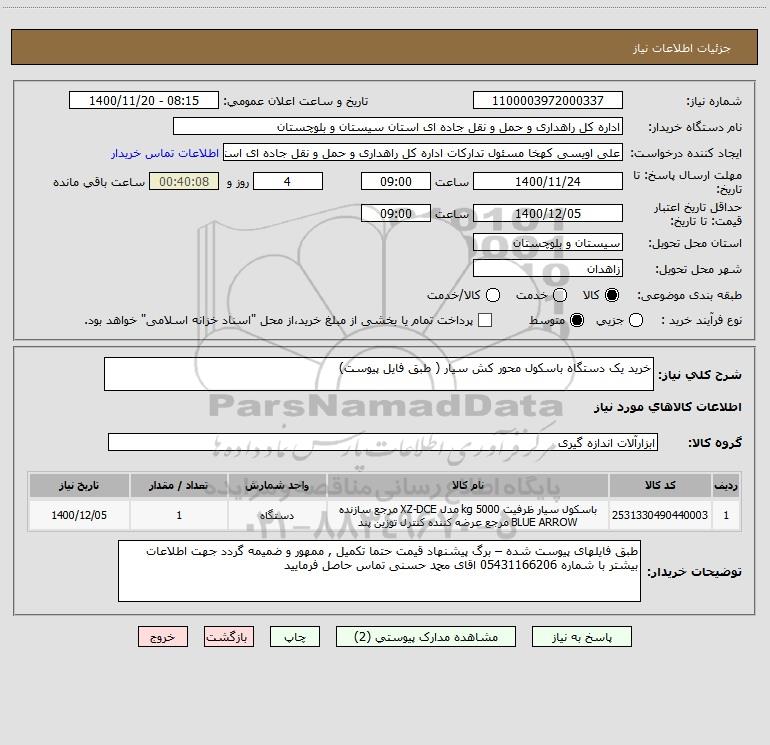Click the اطلاعات کالاهای مورد نیاز heading
The height and width of the screenshot is (745, 770).
click(x=668, y=407)
